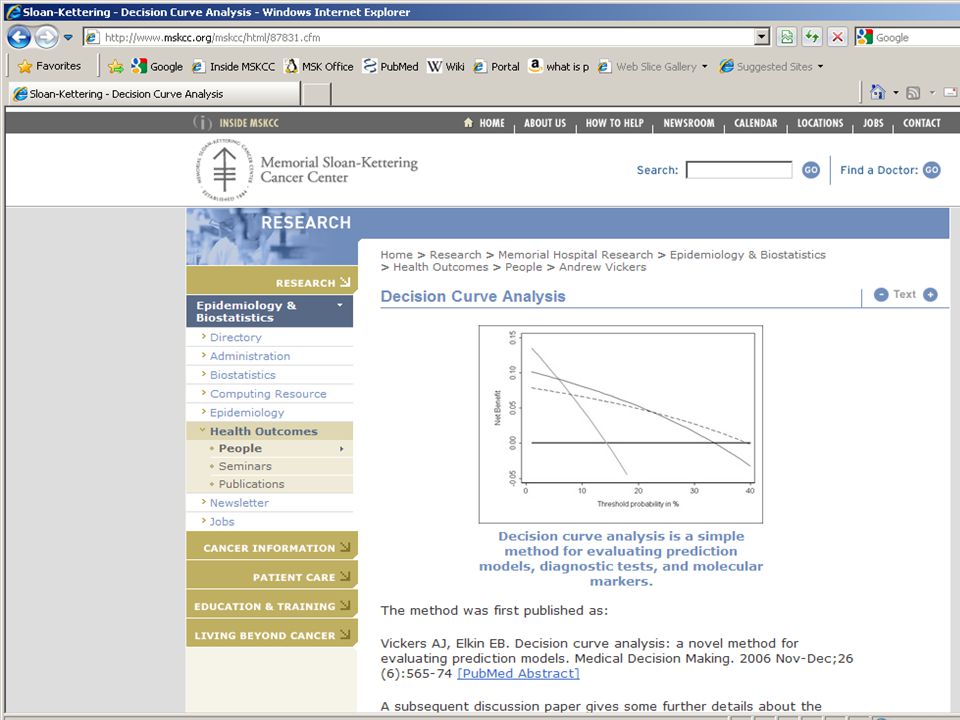Click the red Stop loading icon

click(x=837, y=37)
